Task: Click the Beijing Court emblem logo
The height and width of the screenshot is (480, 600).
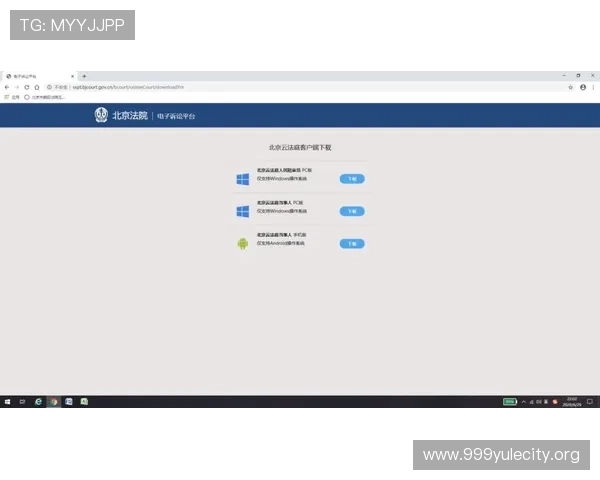Action: (101, 115)
